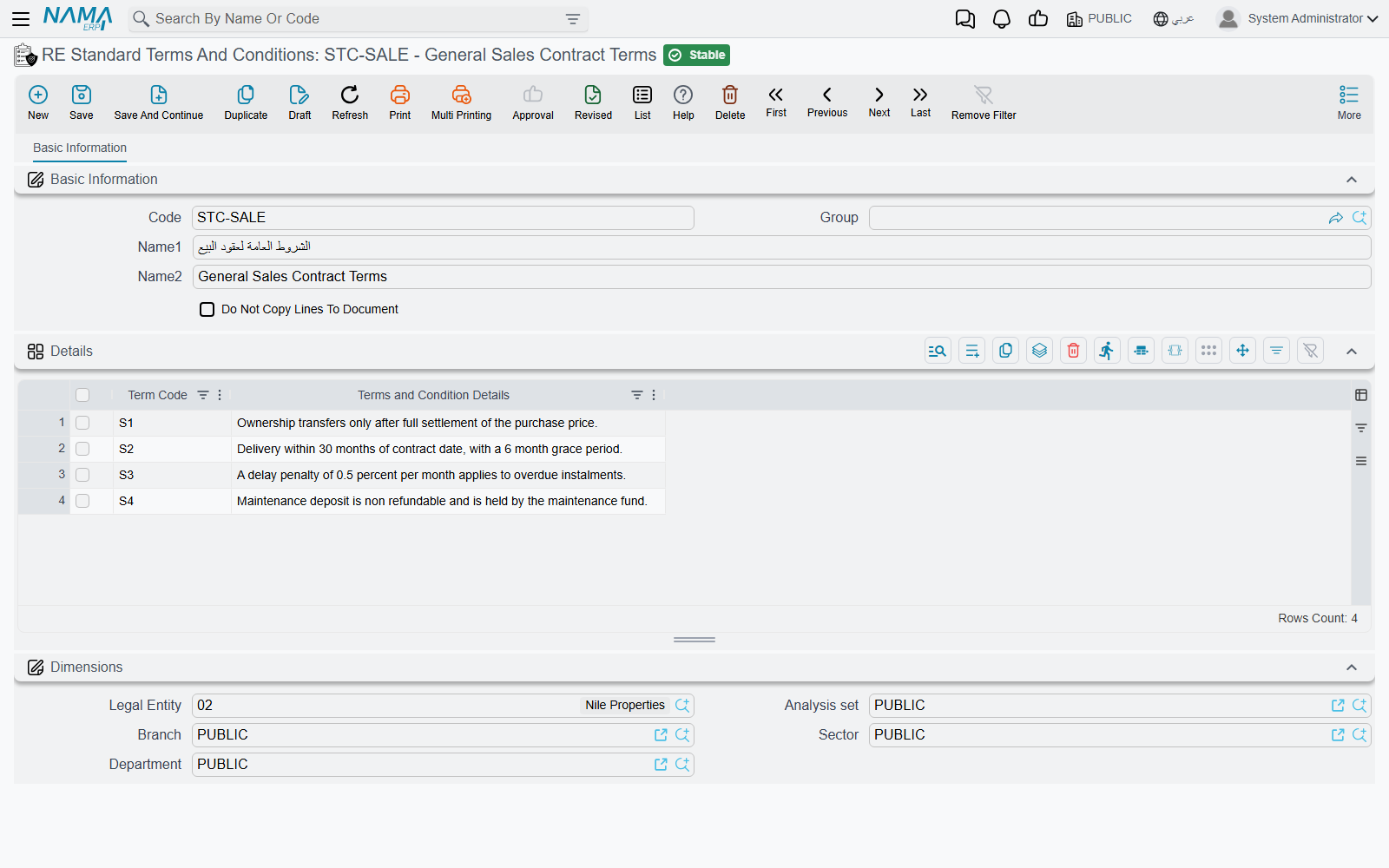Viewport: 1389px width, 868px height.
Task: Open the hamburger main menu
Action: pos(21,18)
